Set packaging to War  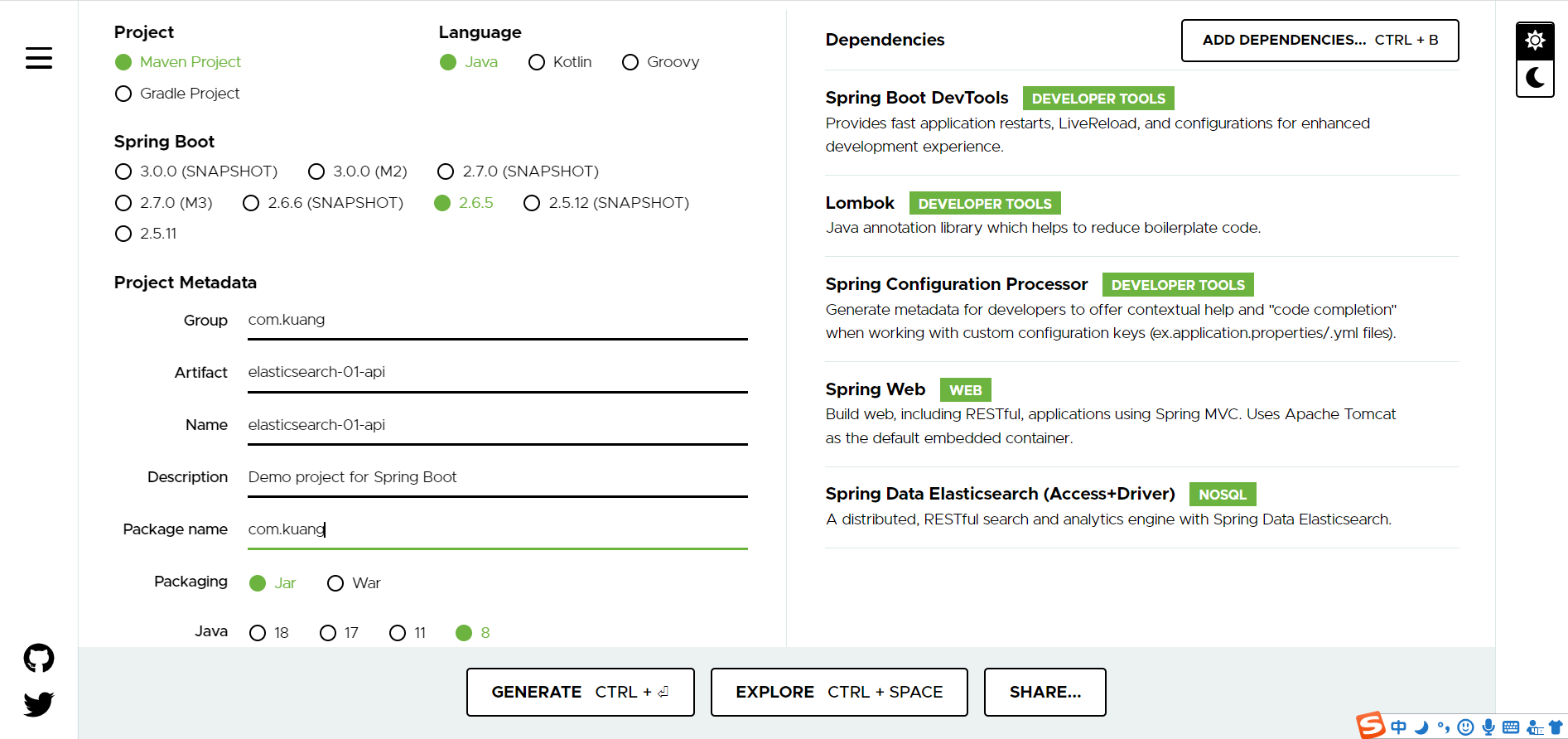click(x=354, y=583)
